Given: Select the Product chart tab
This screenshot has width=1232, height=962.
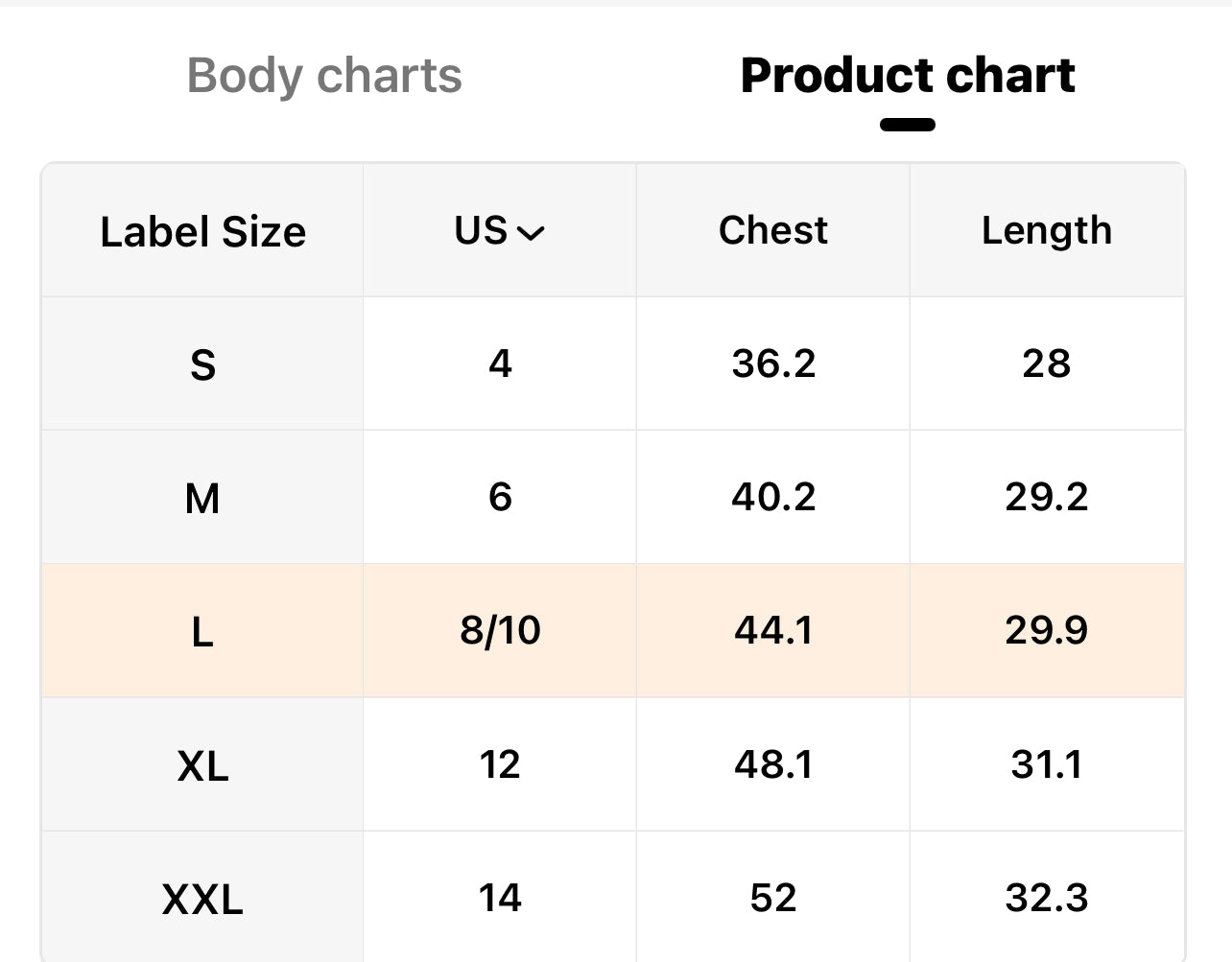Looking at the screenshot, I should click(907, 76).
